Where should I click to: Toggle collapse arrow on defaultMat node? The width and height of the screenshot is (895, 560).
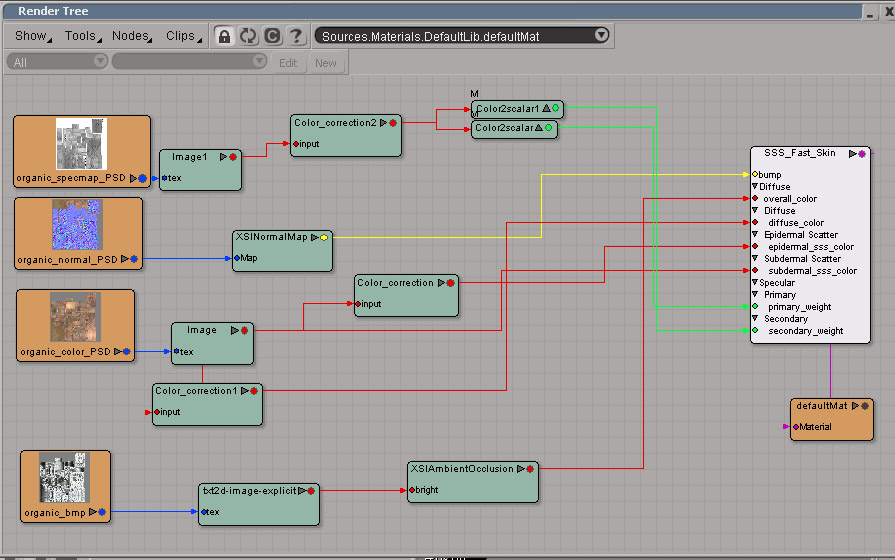[x=855, y=406]
